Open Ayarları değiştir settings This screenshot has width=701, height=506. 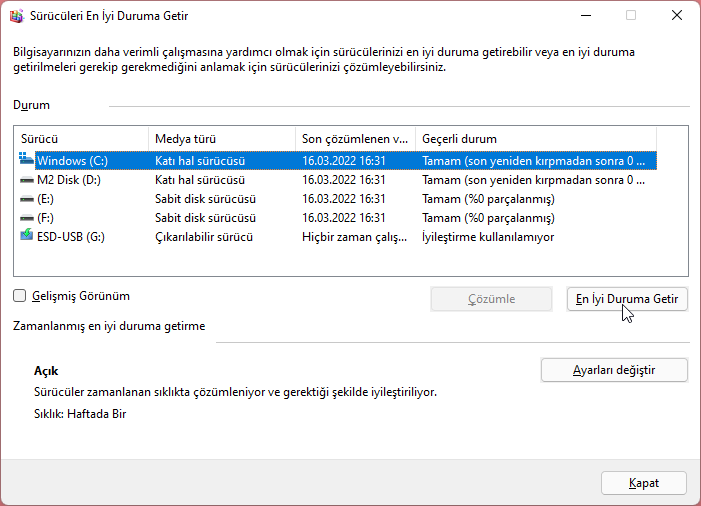[614, 370]
